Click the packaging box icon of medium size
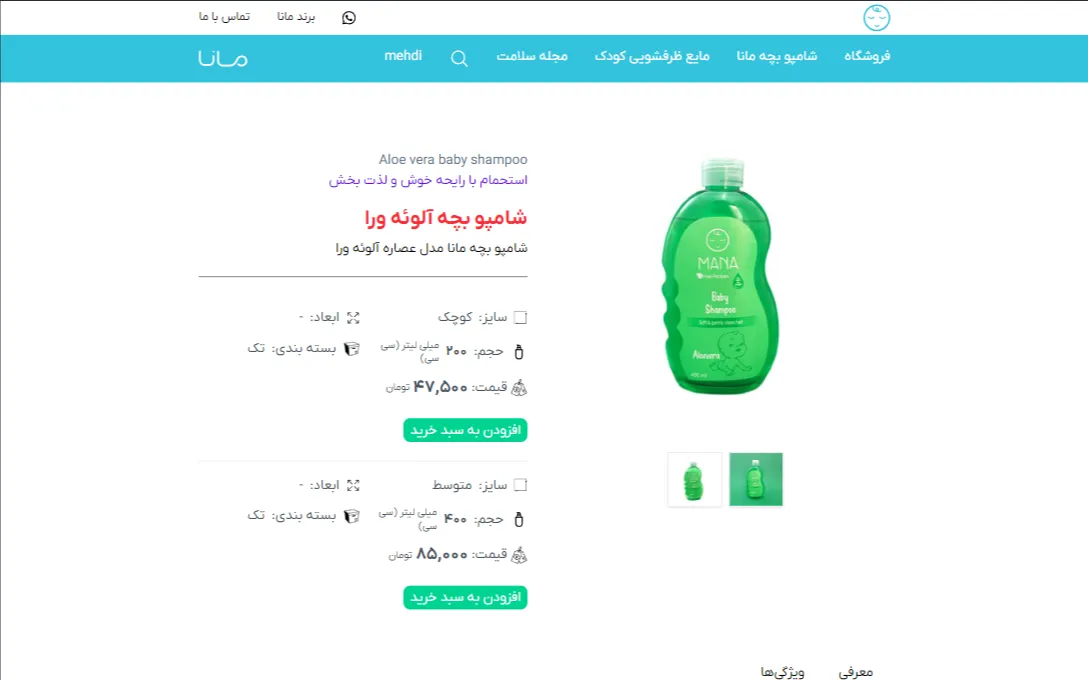The height and width of the screenshot is (680, 1088). [x=352, y=516]
